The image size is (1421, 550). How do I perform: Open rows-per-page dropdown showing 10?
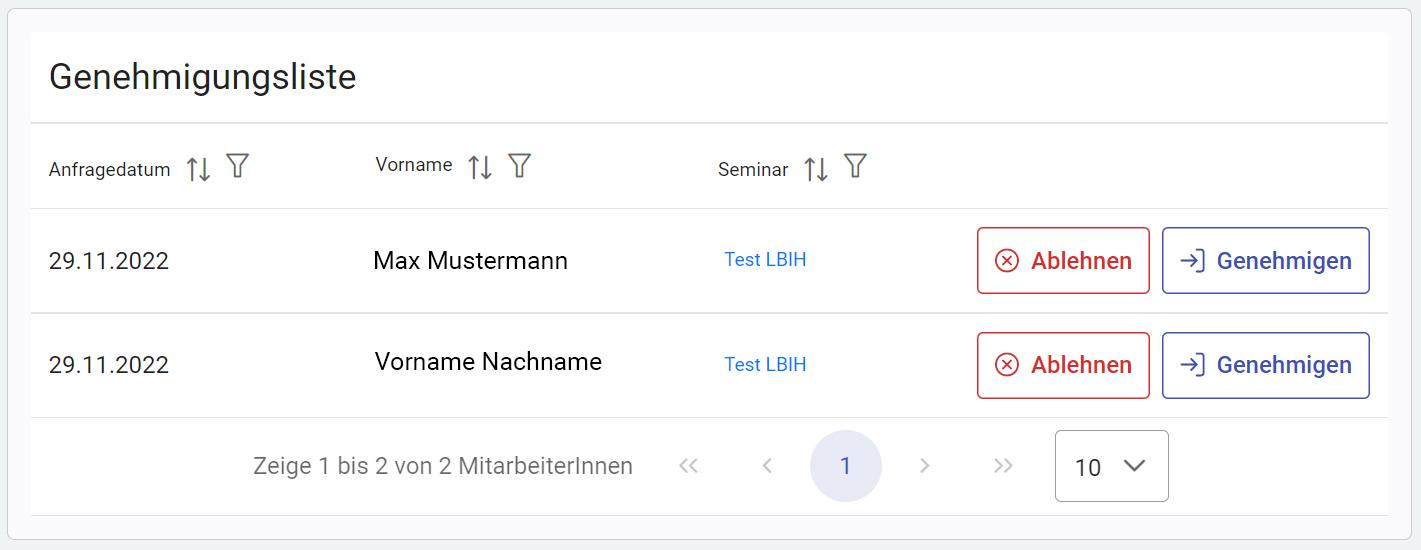click(1111, 466)
